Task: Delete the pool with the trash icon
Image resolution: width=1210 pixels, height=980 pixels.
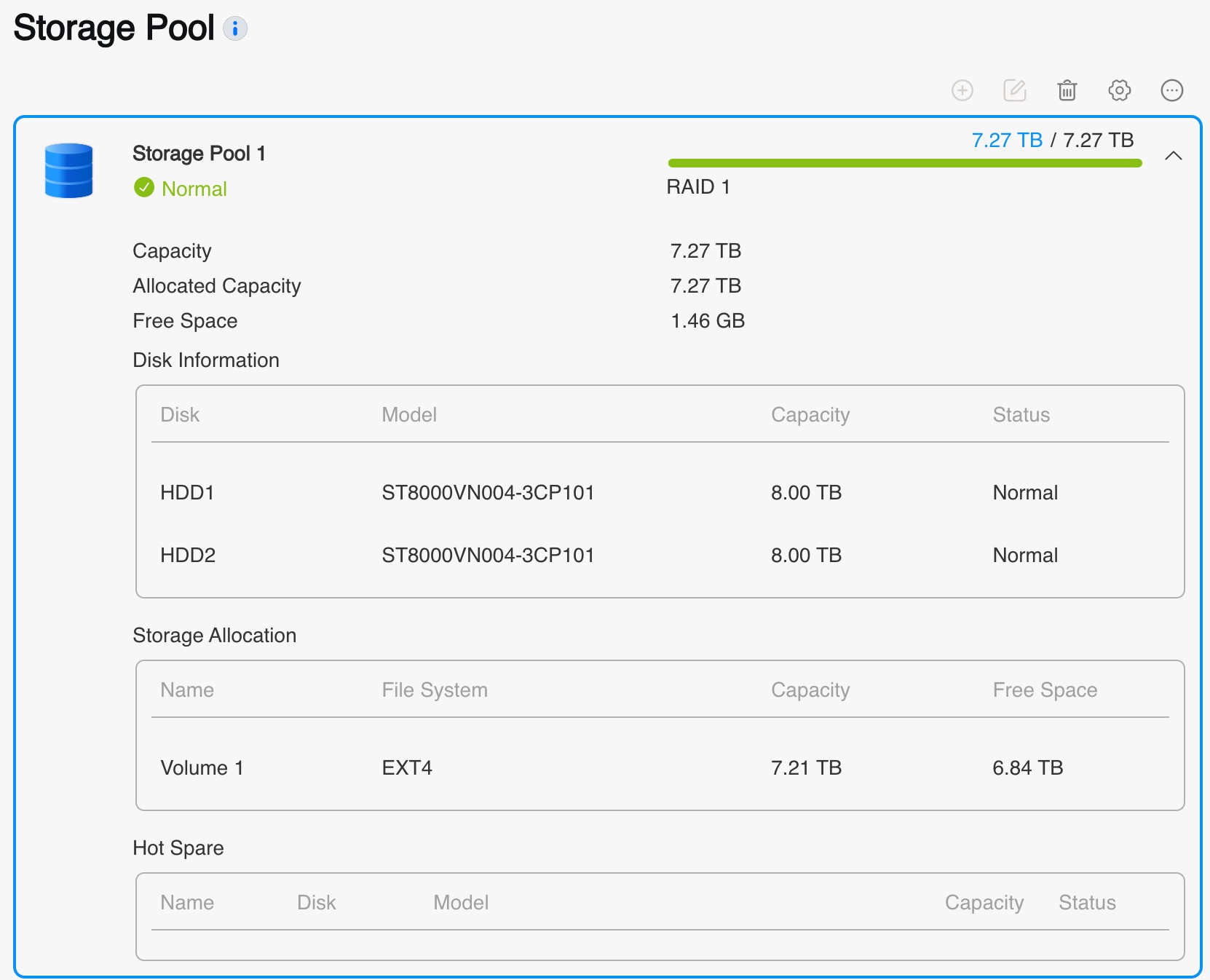Action: (x=1067, y=90)
